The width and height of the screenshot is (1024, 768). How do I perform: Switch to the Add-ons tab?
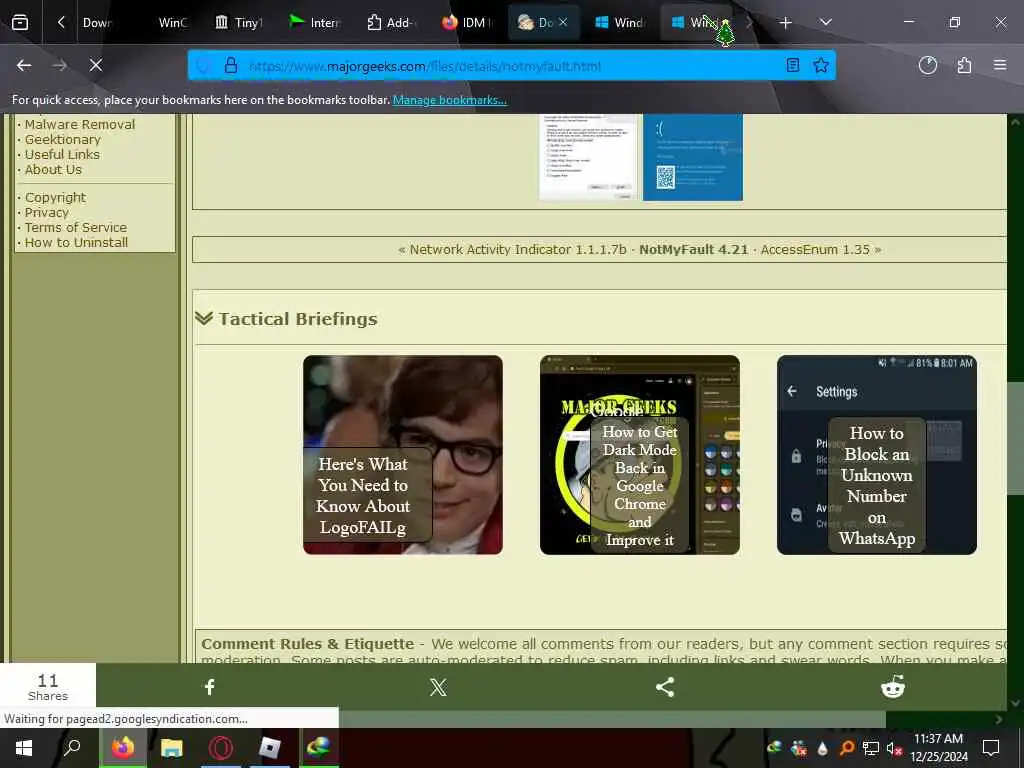click(x=392, y=23)
